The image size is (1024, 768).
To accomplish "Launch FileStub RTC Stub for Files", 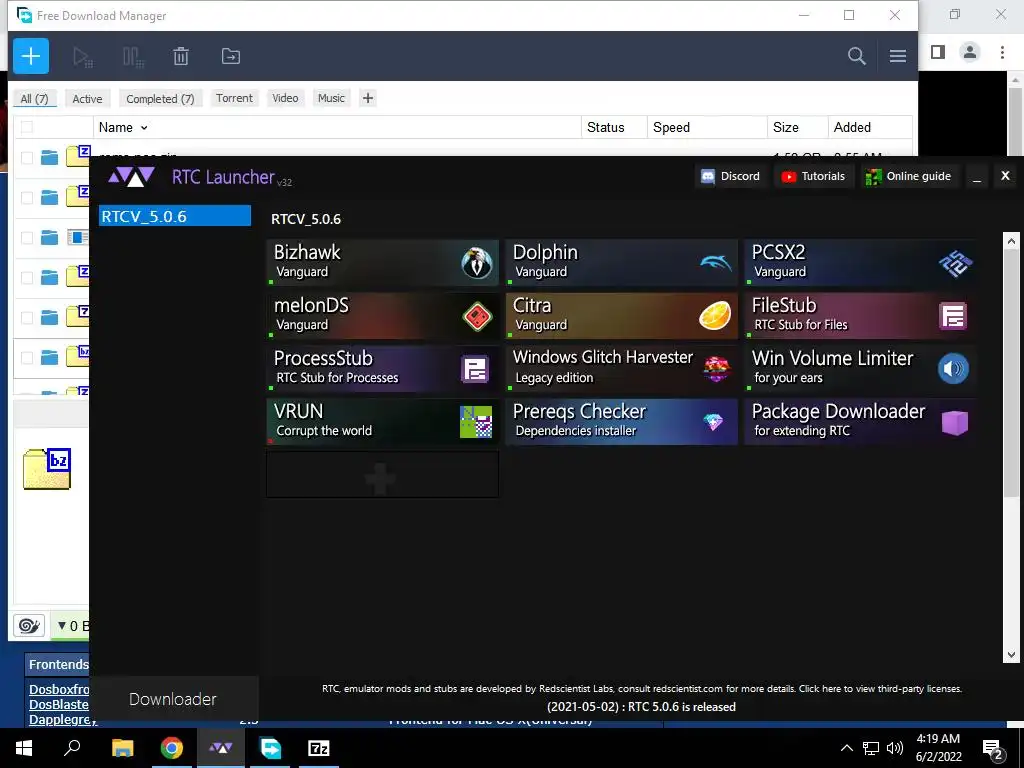I will (860, 315).
